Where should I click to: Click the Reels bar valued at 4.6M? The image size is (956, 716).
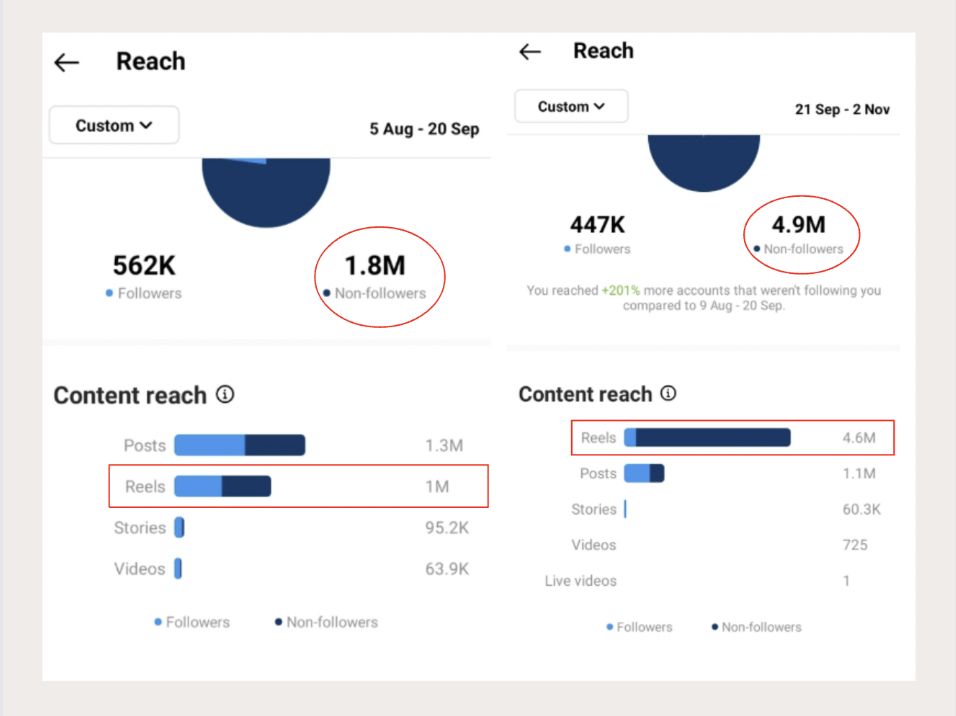coord(707,437)
